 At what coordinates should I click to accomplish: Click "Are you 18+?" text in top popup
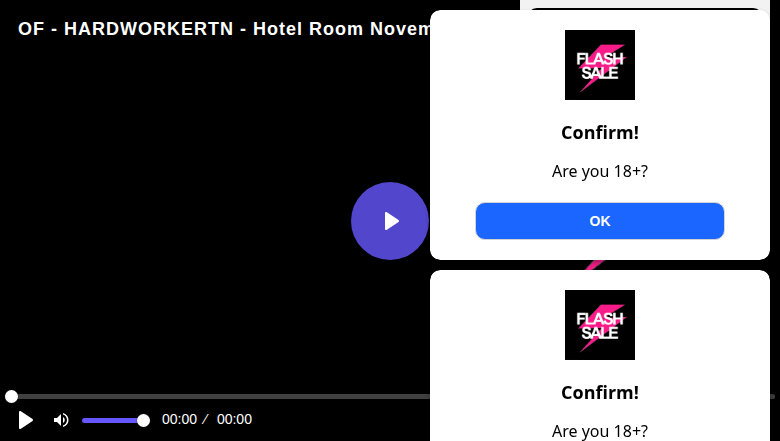[x=599, y=171]
